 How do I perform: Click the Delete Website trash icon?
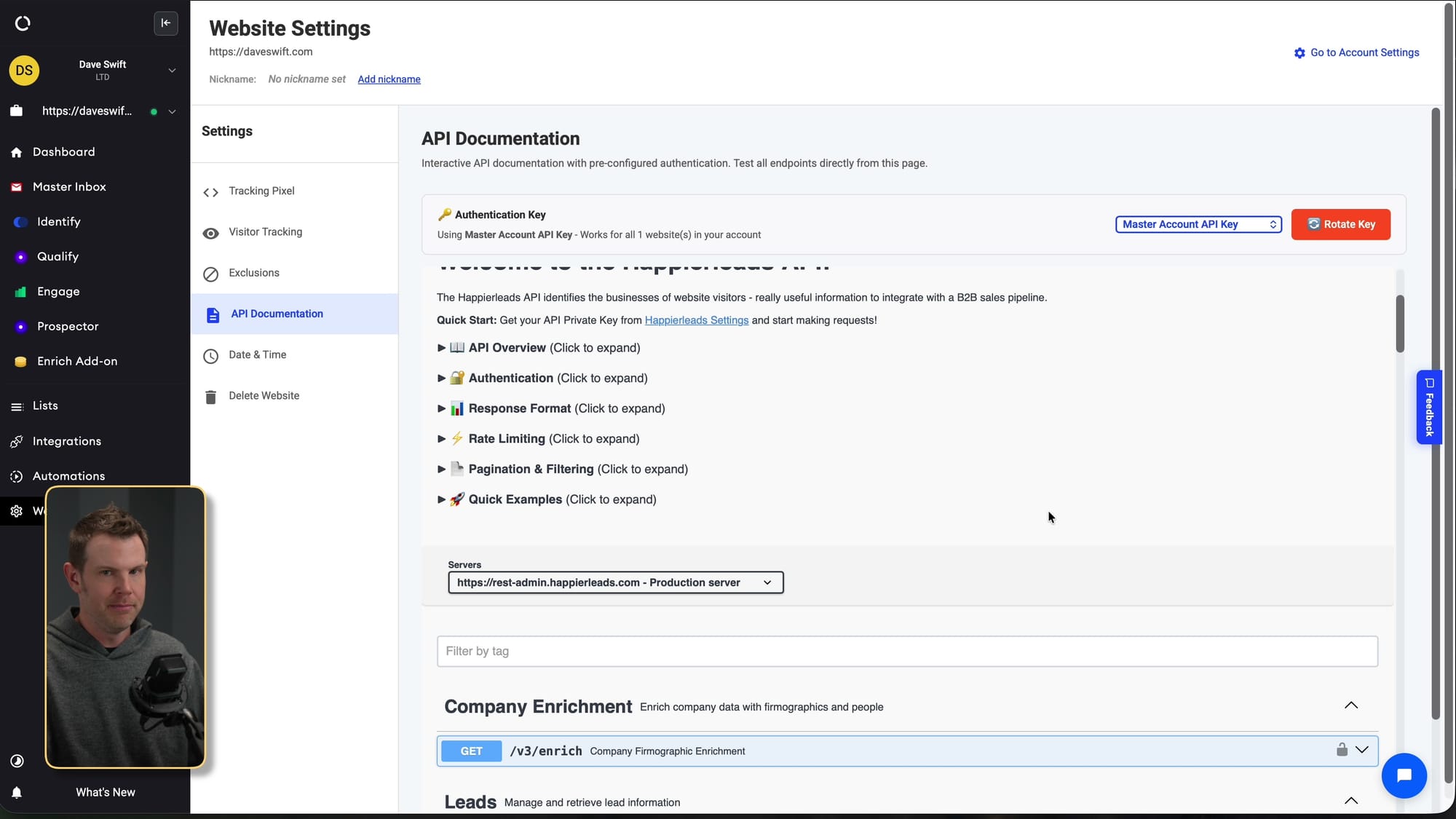[210, 397]
